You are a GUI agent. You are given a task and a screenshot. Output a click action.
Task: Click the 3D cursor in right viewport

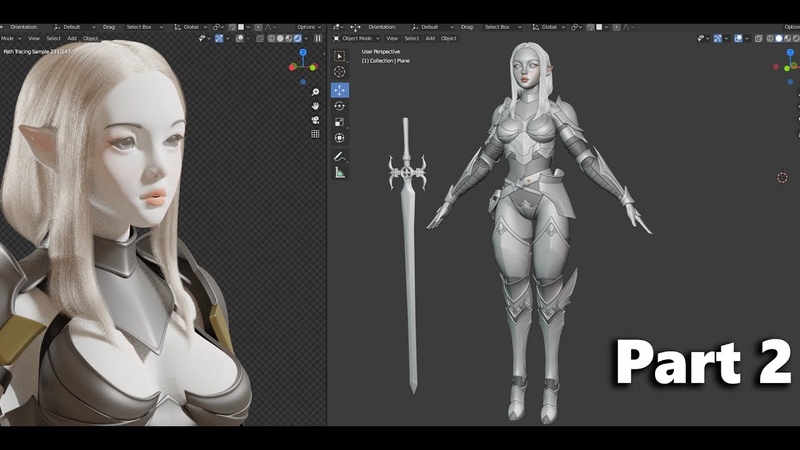click(x=782, y=178)
